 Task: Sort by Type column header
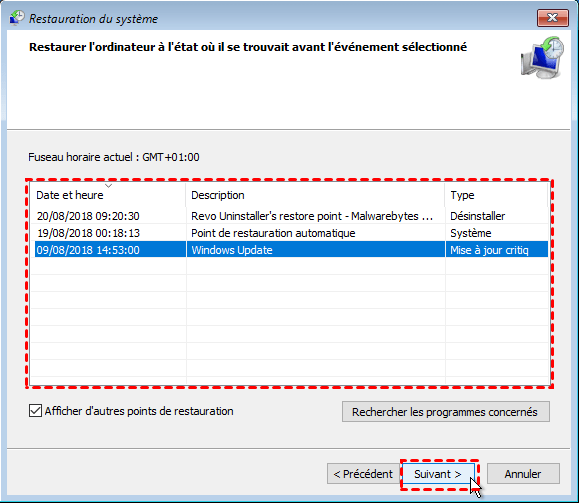coord(497,195)
